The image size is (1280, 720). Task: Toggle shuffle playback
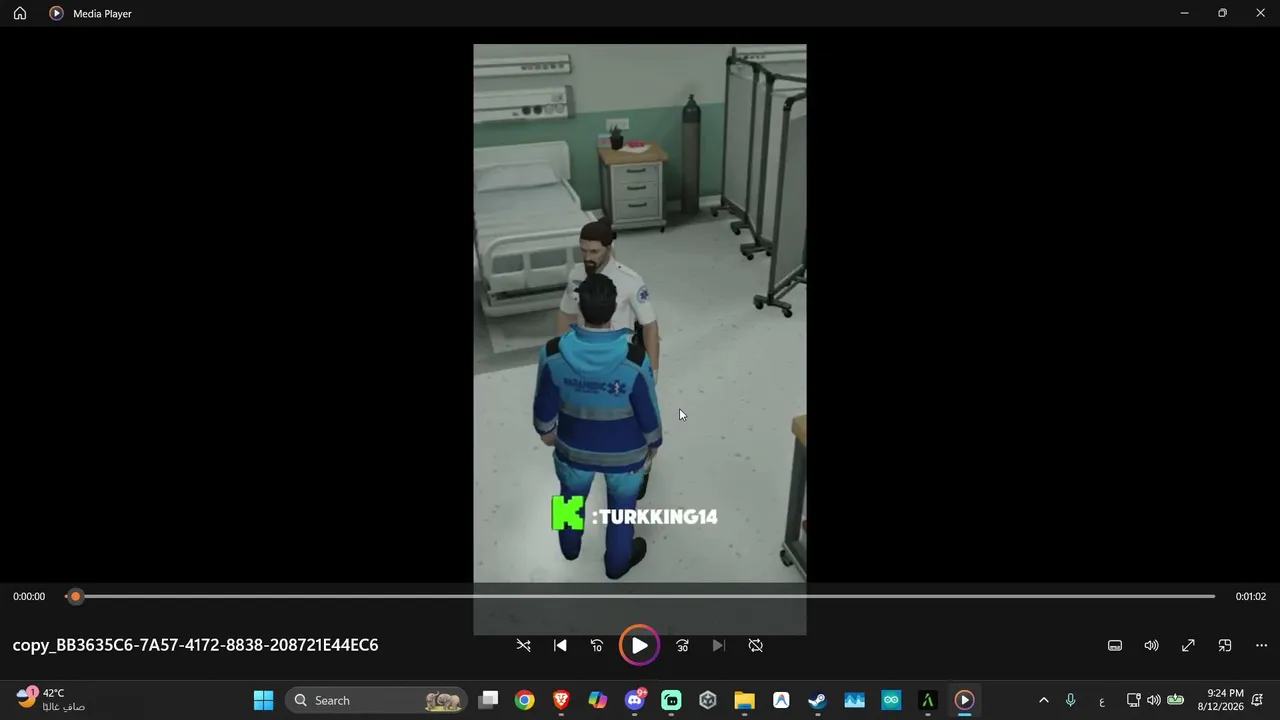523,646
